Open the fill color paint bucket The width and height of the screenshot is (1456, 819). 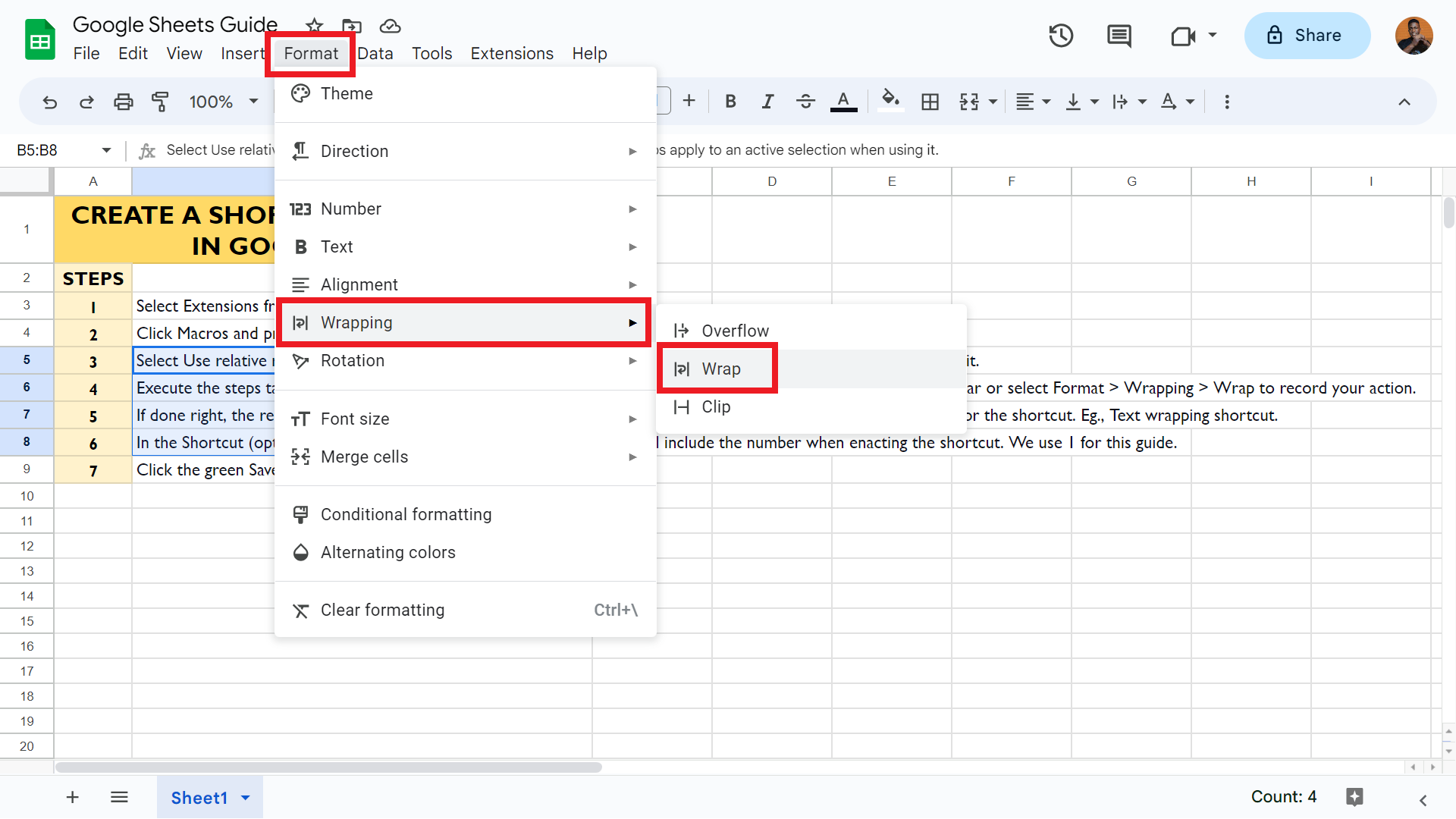point(890,100)
